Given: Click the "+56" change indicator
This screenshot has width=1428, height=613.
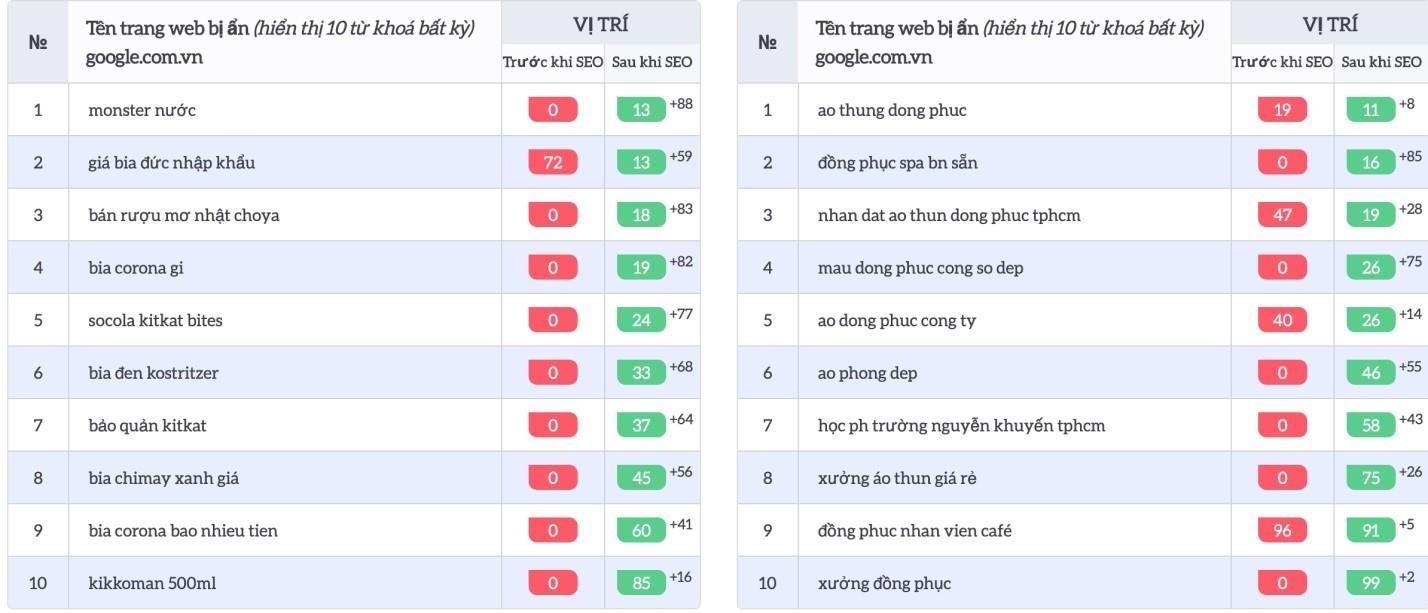Looking at the screenshot, I should (681, 472).
